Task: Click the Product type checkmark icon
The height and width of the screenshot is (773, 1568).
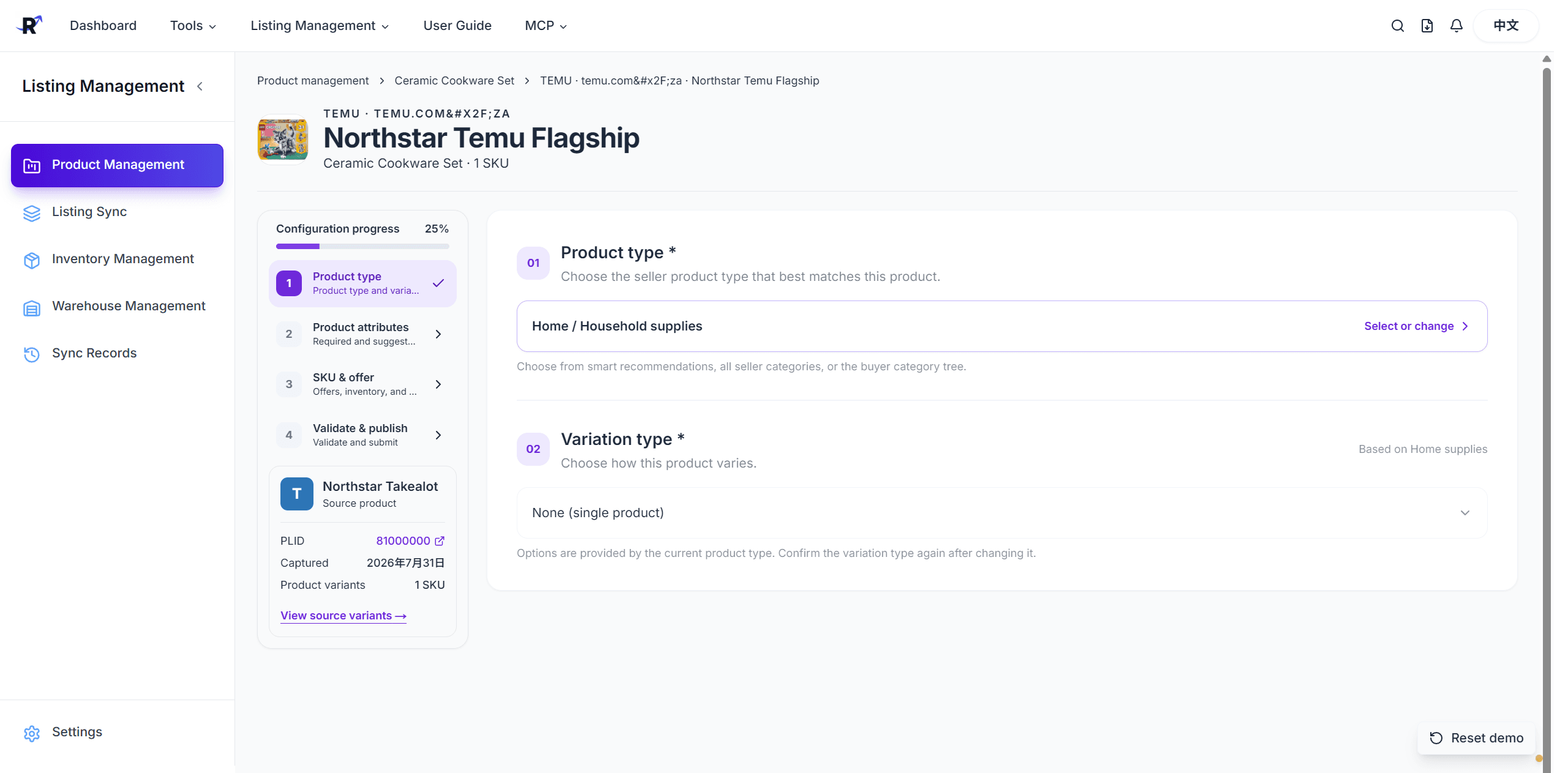Action: tap(438, 283)
